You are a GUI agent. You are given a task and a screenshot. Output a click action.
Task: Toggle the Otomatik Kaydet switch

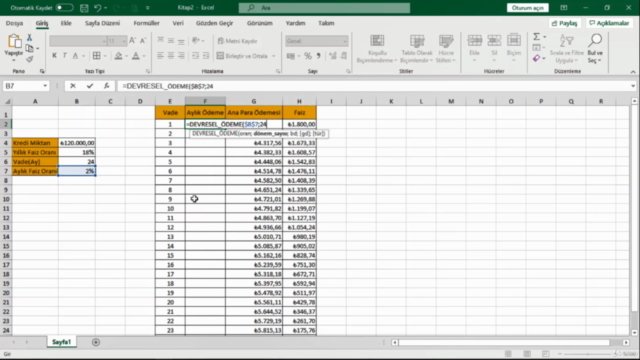pyautogui.click(x=64, y=8)
